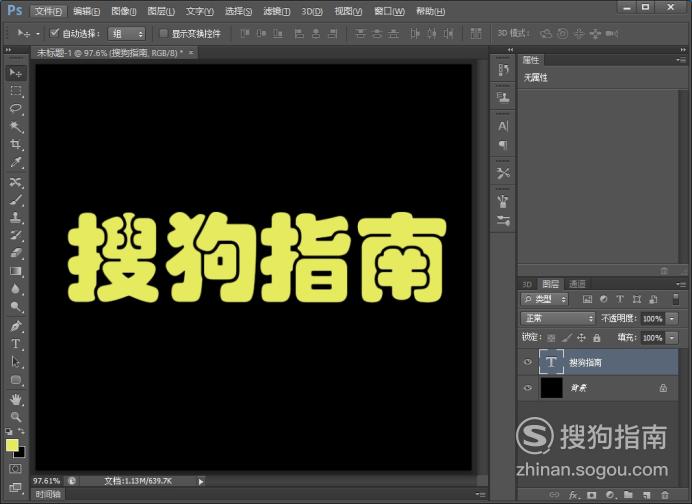692x504 pixels.
Task: Select the Lasso tool
Action: pyautogui.click(x=16, y=109)
